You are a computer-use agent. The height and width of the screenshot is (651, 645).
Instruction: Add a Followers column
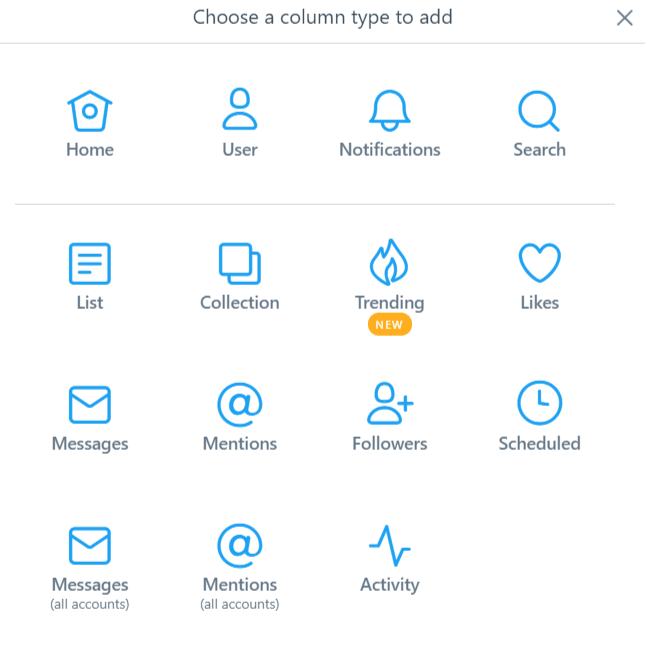tap(390, 405)
